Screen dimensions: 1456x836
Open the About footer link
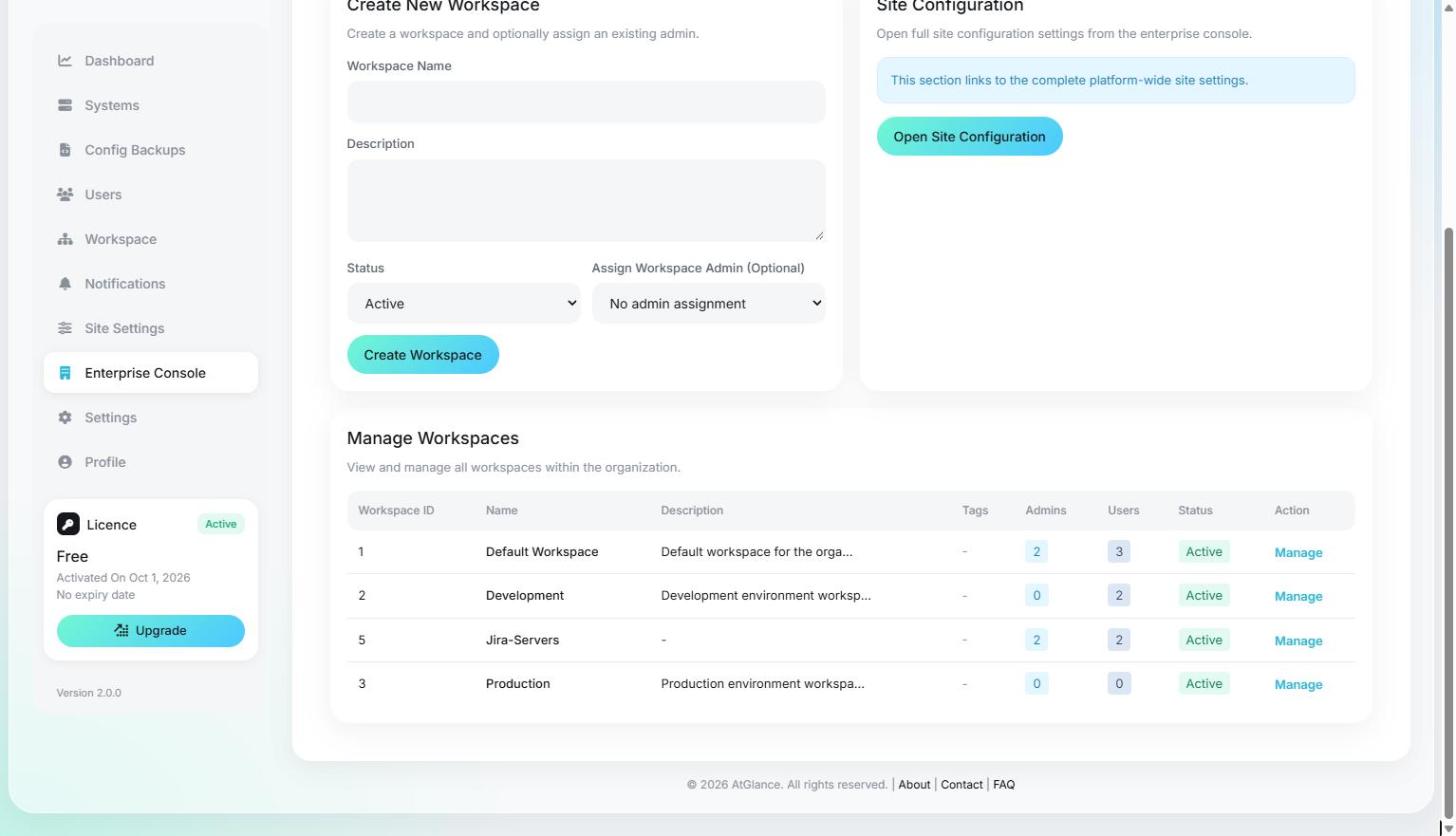click(x=914, y=785)
